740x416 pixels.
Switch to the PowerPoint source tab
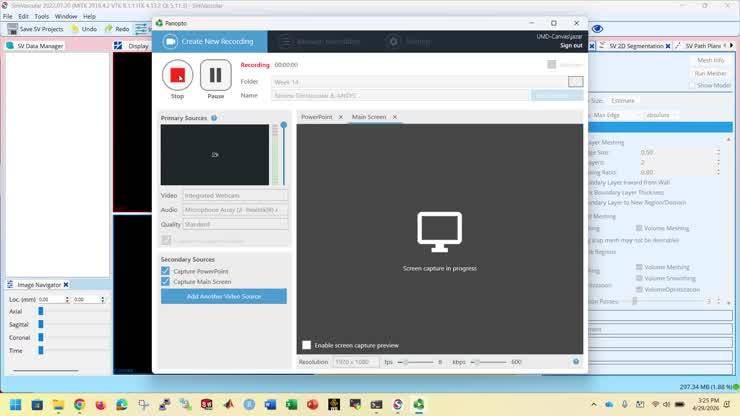click(317, 117)
